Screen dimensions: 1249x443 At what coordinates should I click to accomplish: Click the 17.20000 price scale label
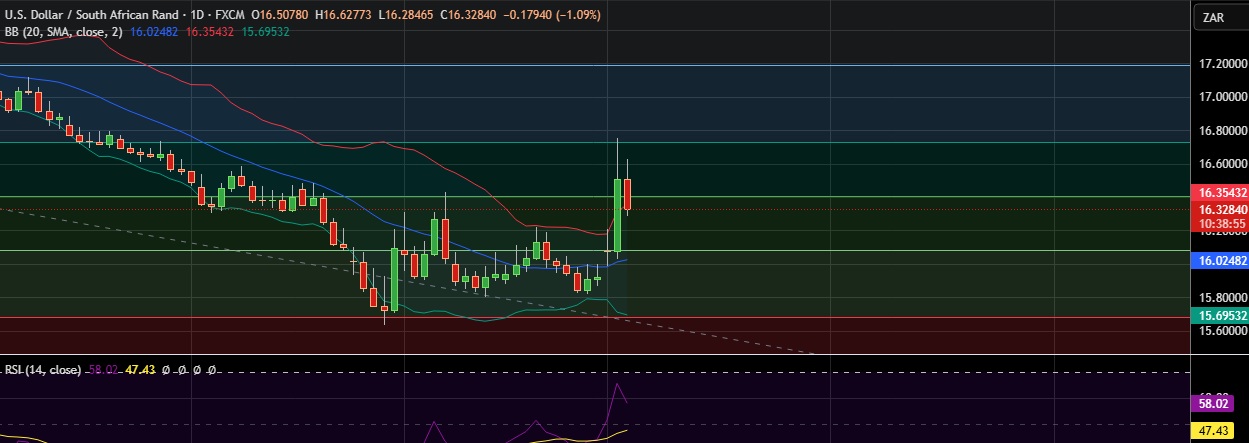1223,64
